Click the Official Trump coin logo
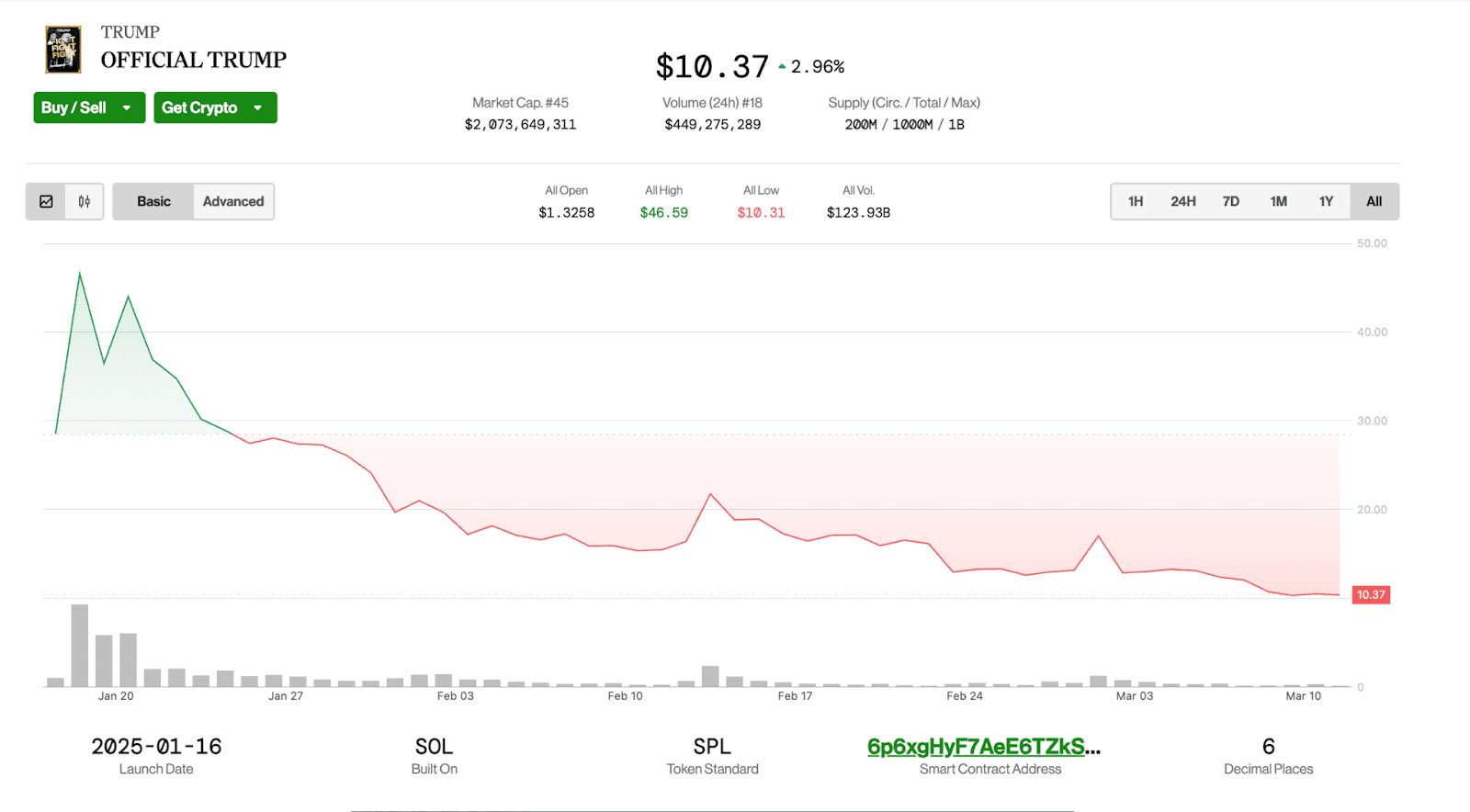1470x812 pixels. 63,50
